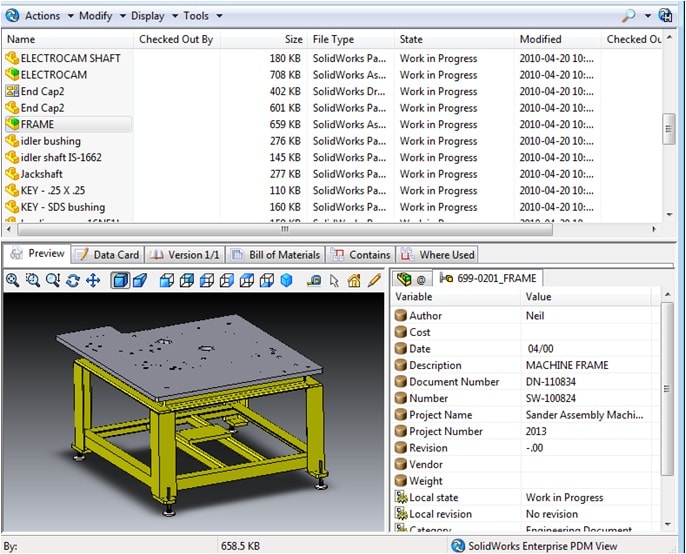Click the Document Number value DN-110834

[x=551, y=382]
